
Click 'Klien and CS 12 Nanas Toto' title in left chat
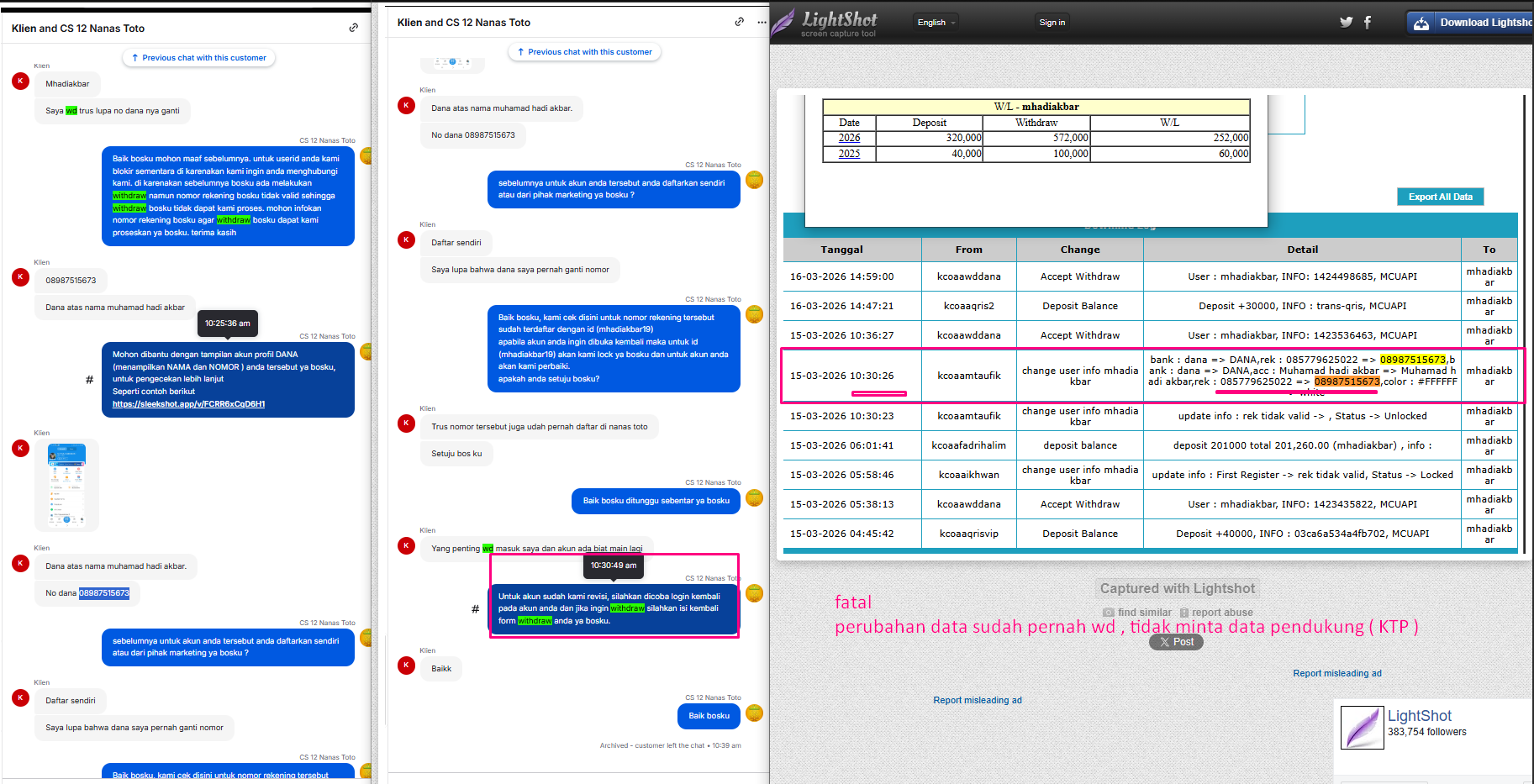point(78,28)
